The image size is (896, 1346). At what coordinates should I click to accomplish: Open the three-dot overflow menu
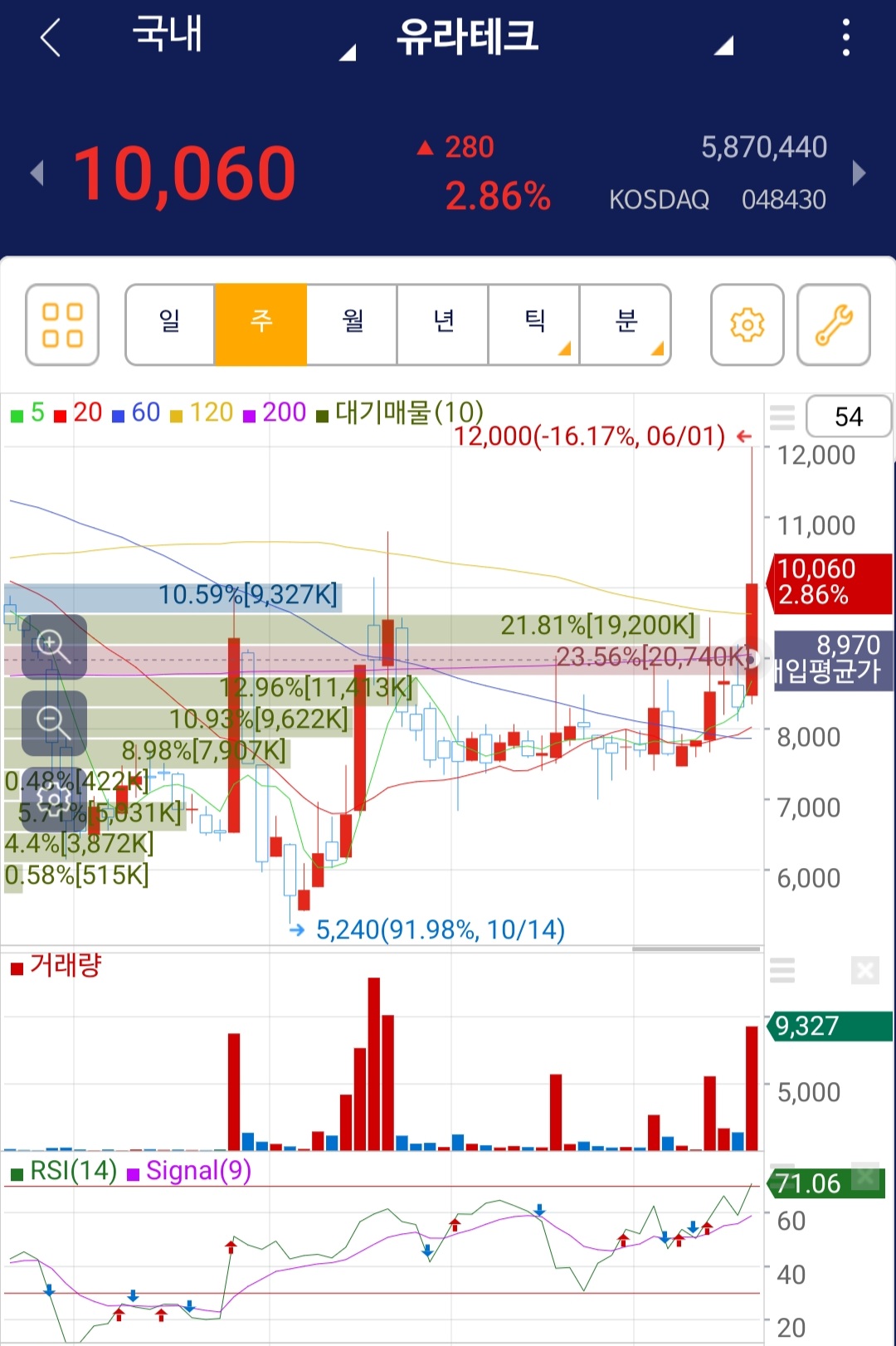coord(845,38)
